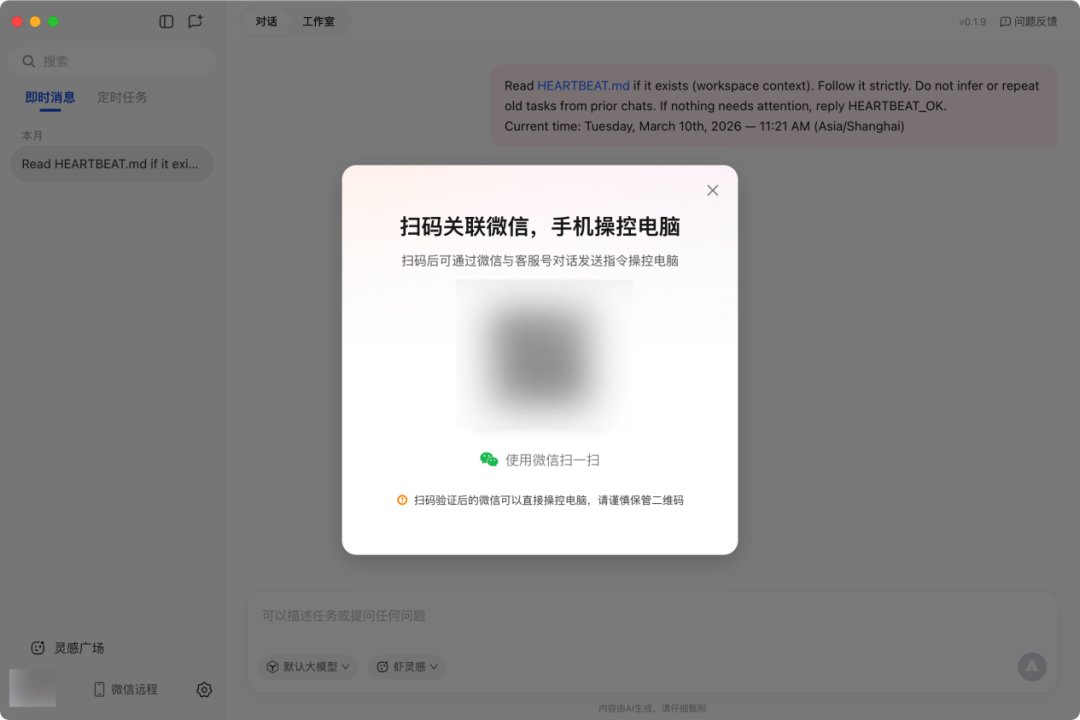Screen dimensions: 1080x720
Task: Click the 微信远程 phone icon
Action: [99, 689]
